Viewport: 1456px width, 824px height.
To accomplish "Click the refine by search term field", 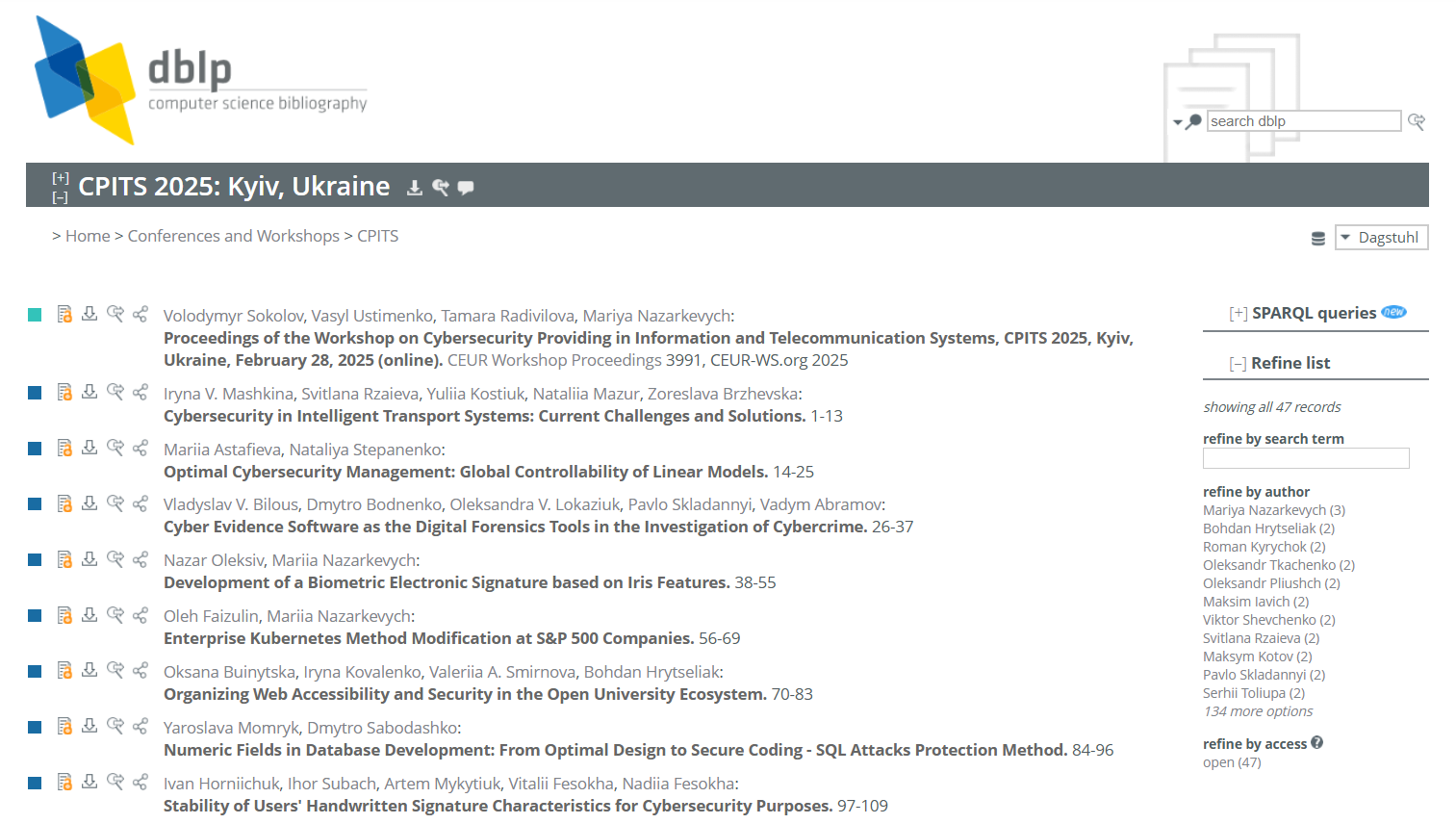I will click(1305, 458).
